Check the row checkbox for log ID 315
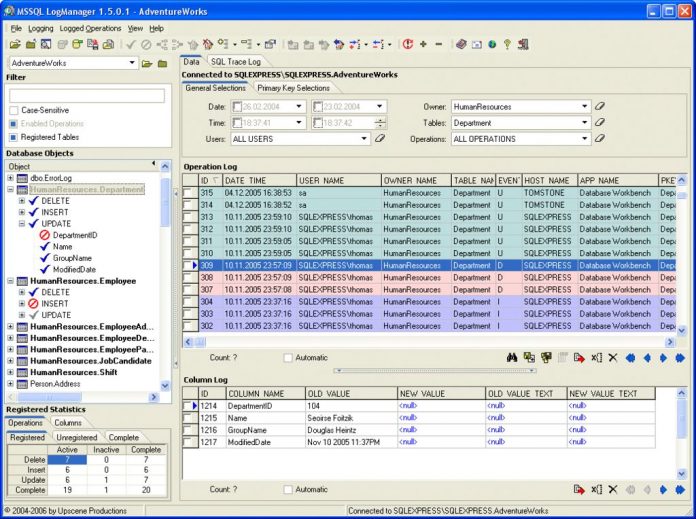The width and height of the screenshot is (696, 519). 189,193
